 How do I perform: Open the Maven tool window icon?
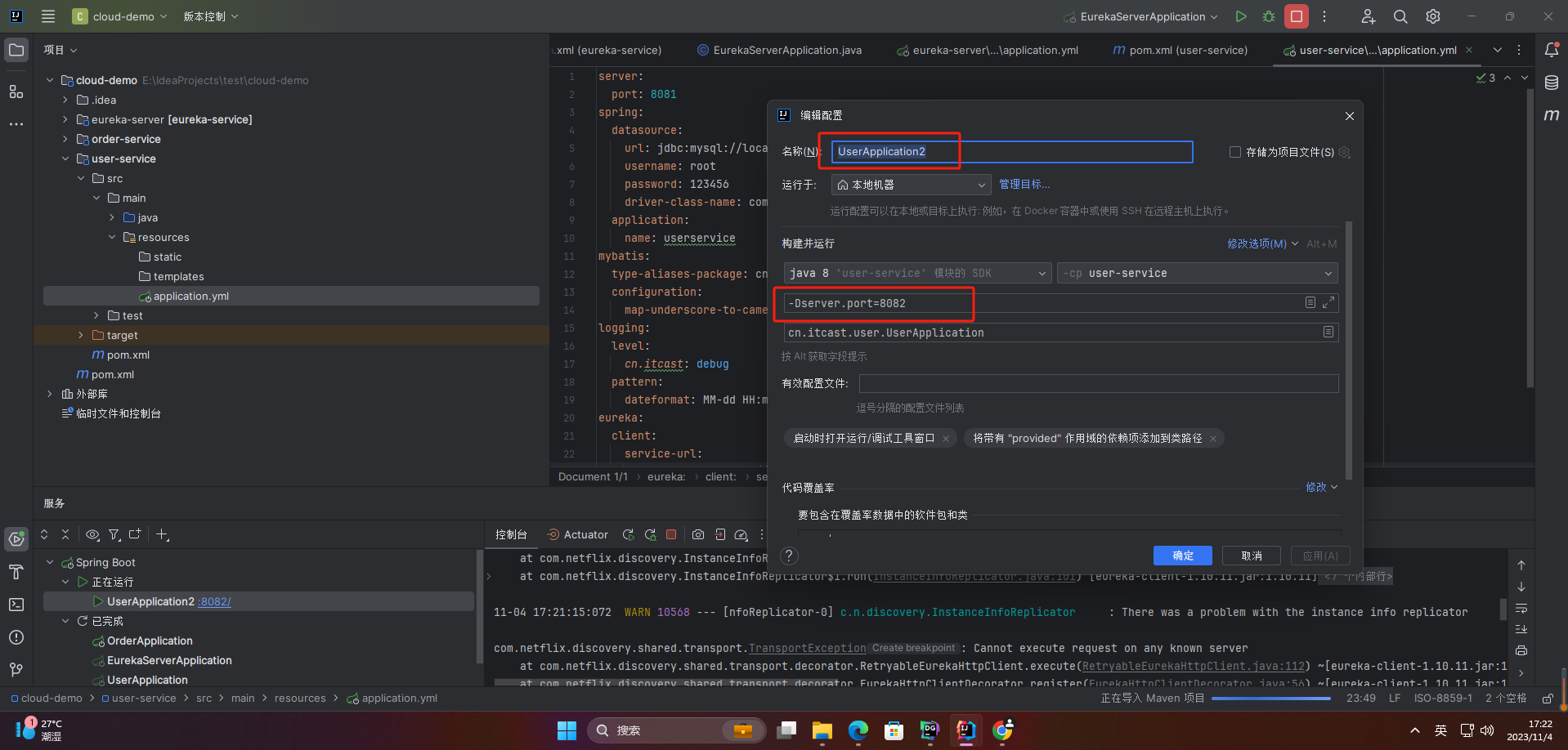click(x=1552, y=115)
